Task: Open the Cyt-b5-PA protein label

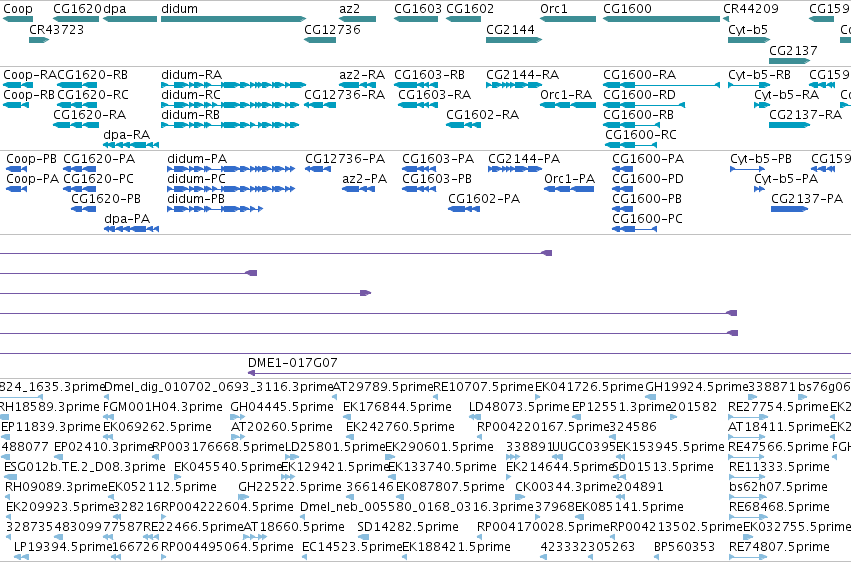Action: click(786, 179)
